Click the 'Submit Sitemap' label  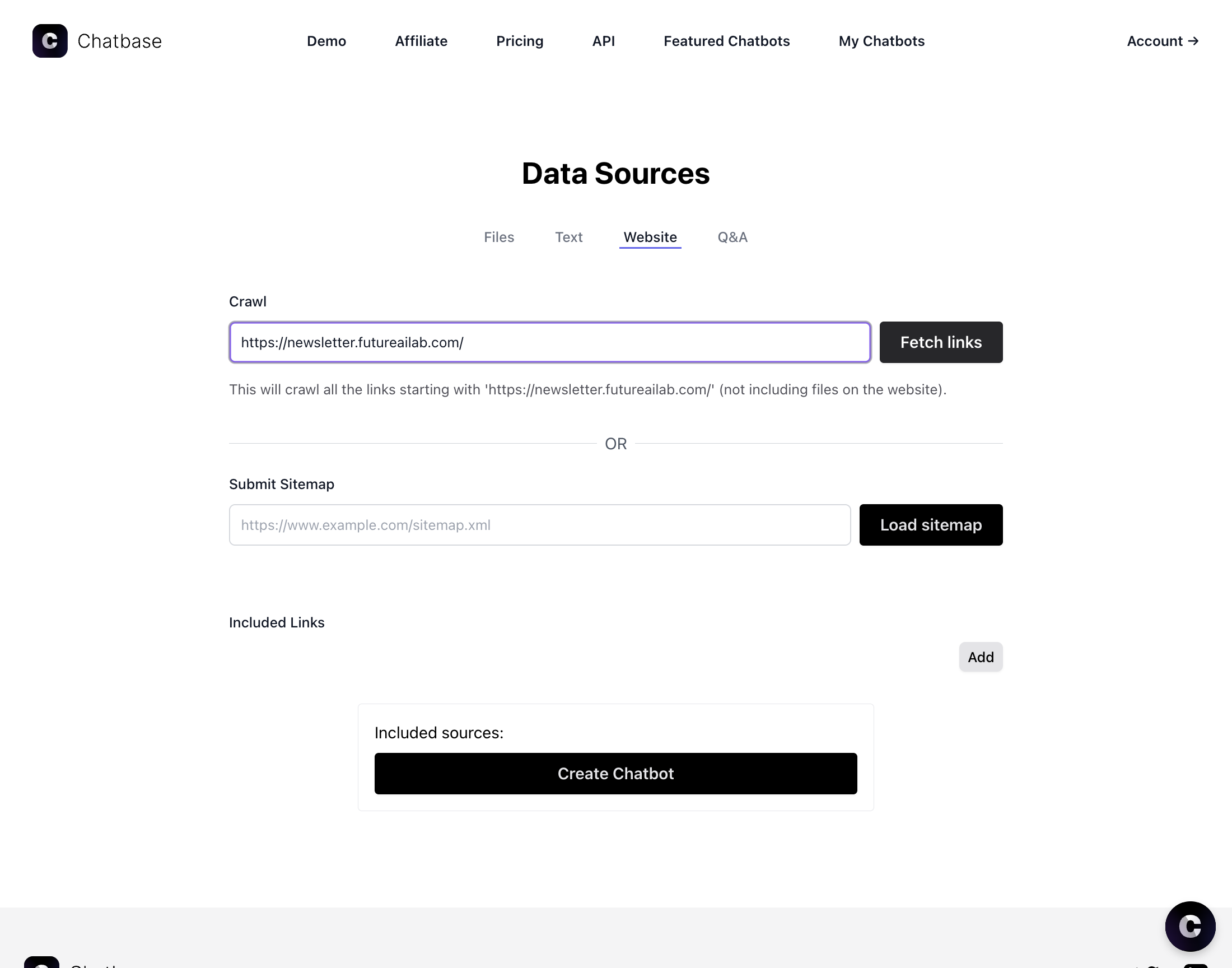(281, 484)
